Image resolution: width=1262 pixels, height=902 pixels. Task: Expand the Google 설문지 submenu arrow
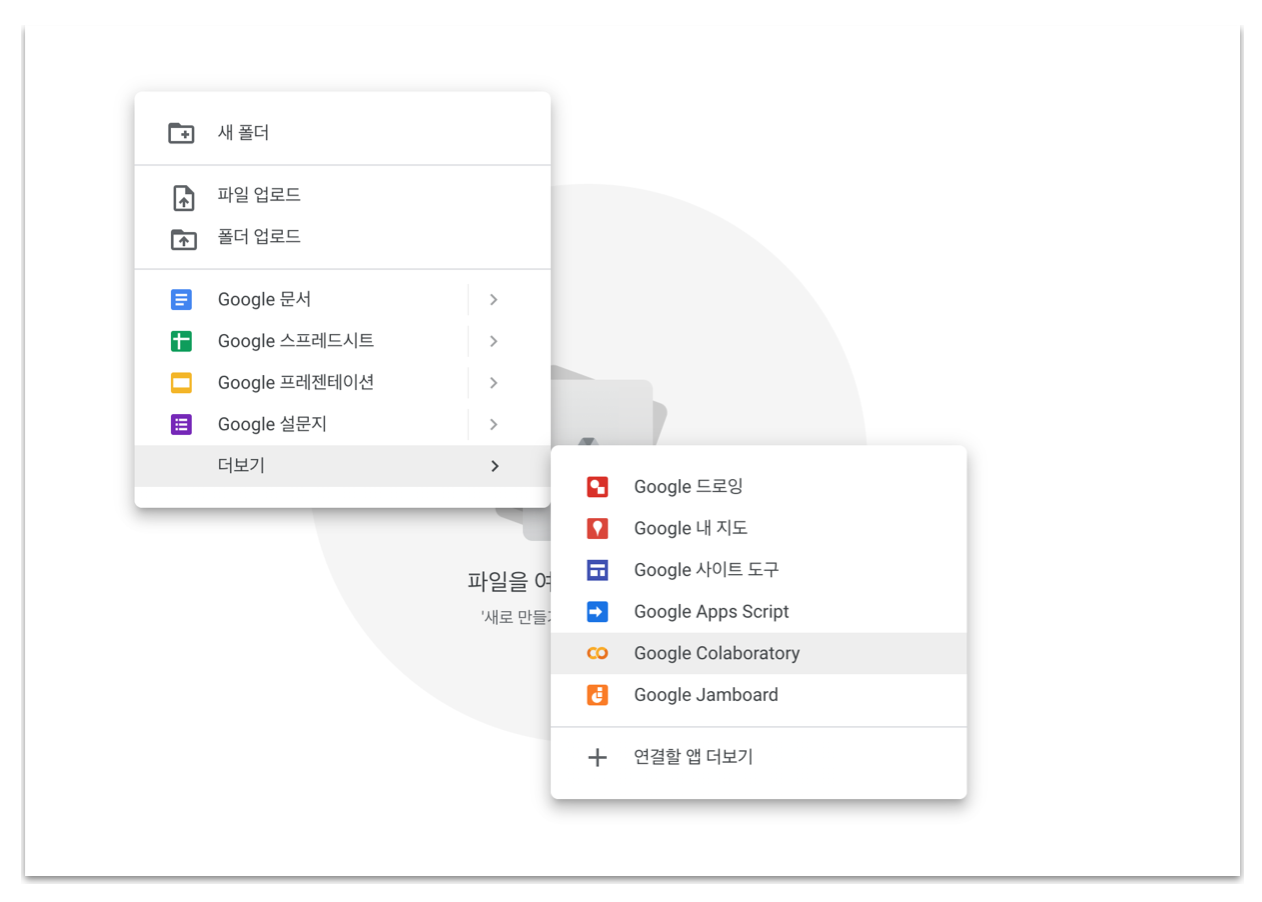494,424
